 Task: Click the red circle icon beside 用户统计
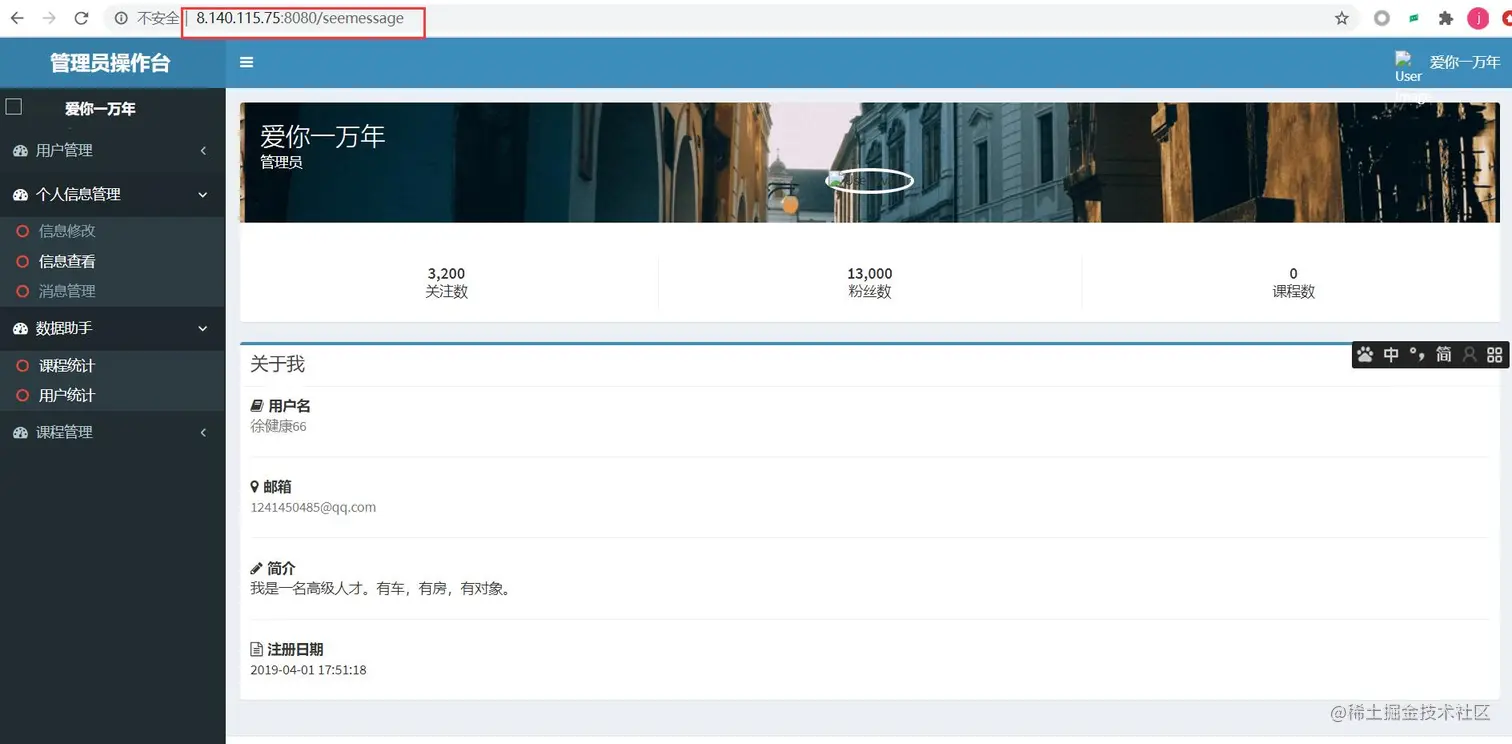pyautogui.click(x=23, y=395)
